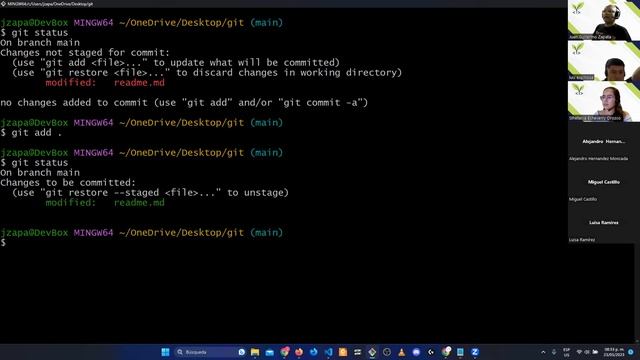Open Visual Studio Code from taskbar
Screen dimensions: 640x360
coord(329,352)
